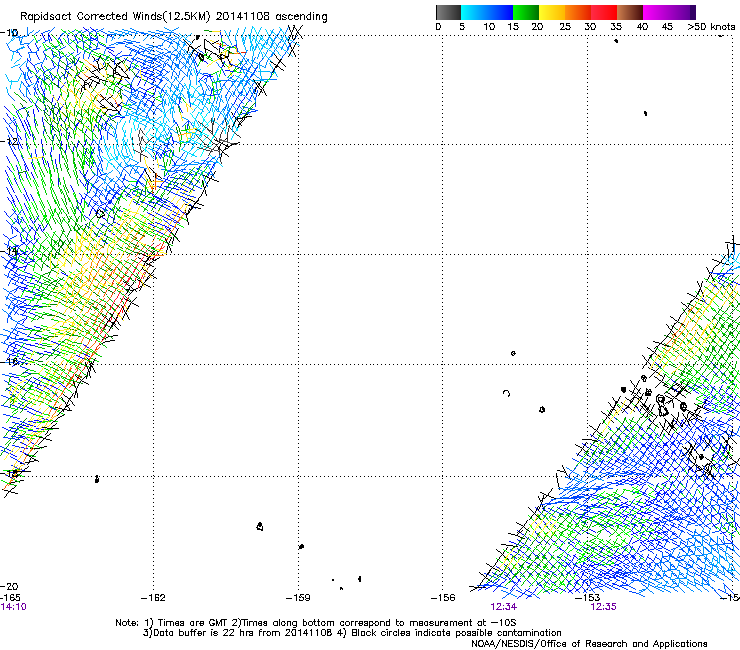Screen dimensions: 740x650
Task: Click the 'Rapidscat Corrected Winds(12.5KM)' title text
Action: tap(115, 17)
